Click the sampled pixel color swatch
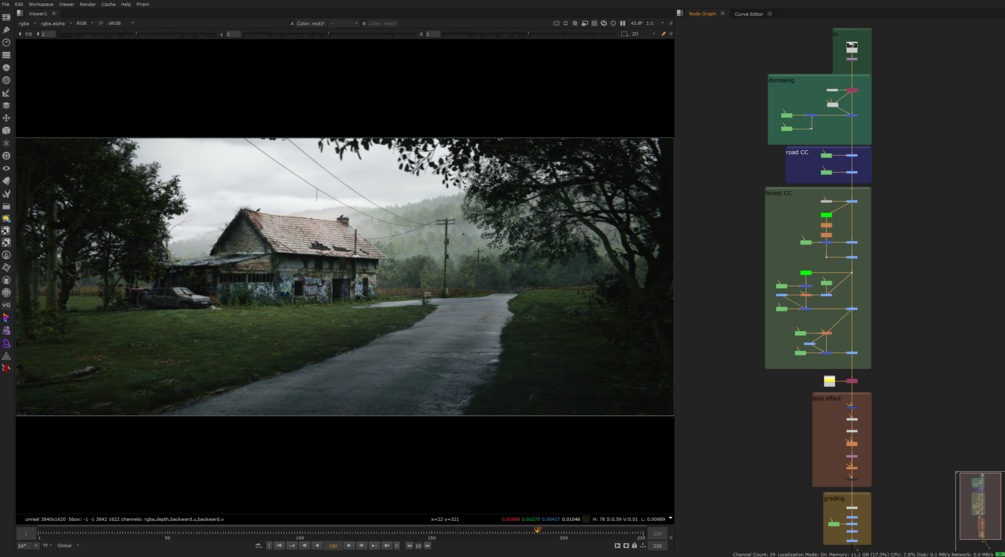This screenshot has height=557, width=1005. pyautogui.click(x=586, y=519)
